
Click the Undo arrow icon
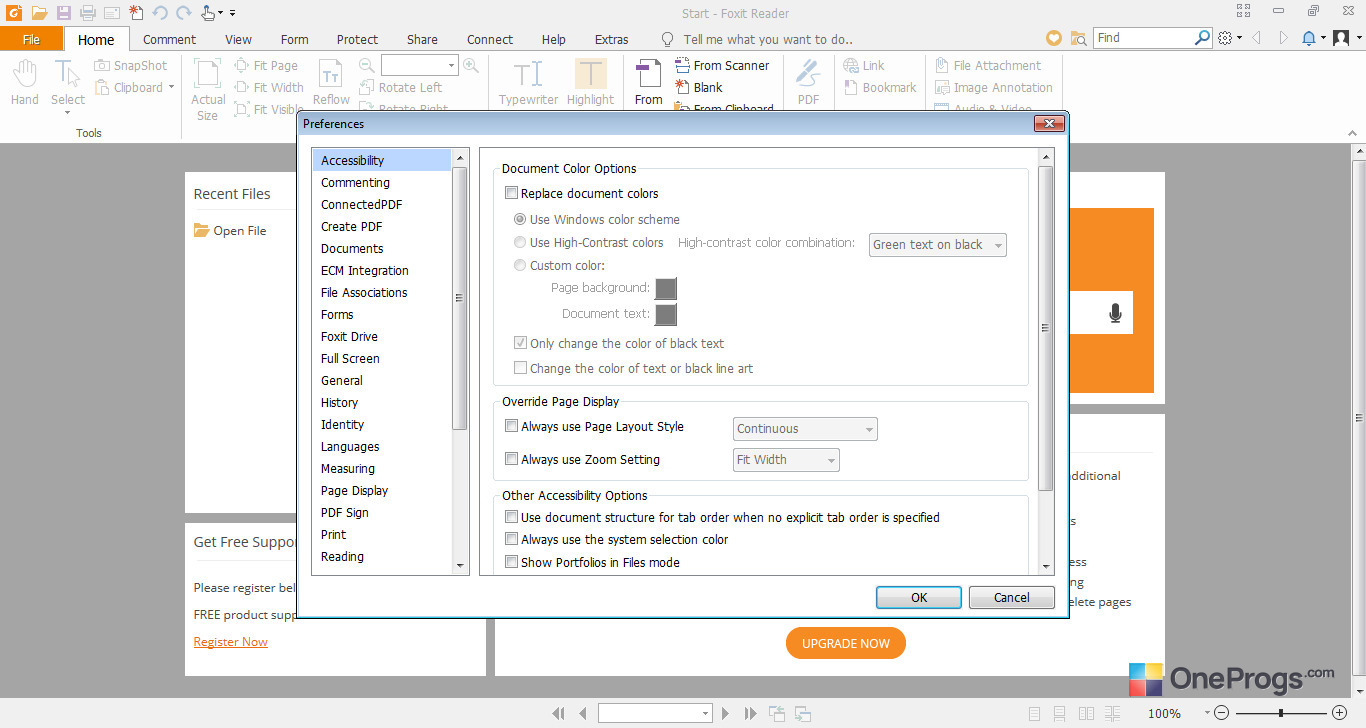[x=160, y=13]
